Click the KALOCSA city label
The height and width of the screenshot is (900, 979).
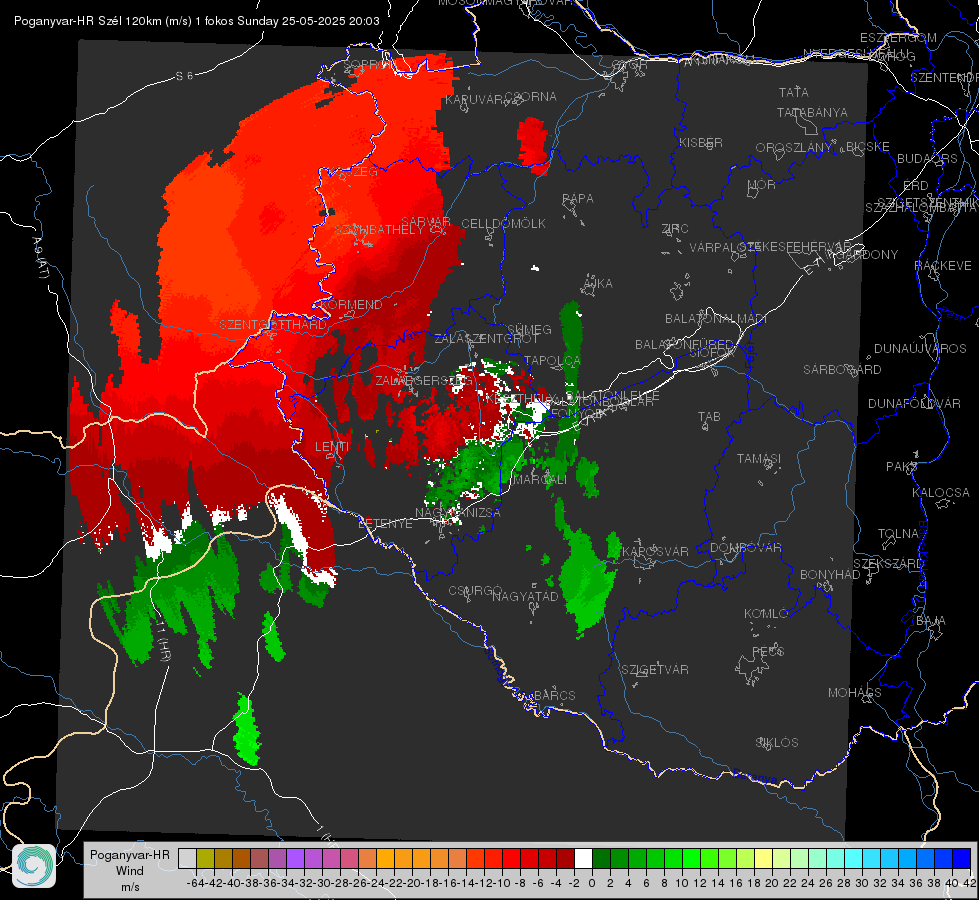tap(940, 493)
